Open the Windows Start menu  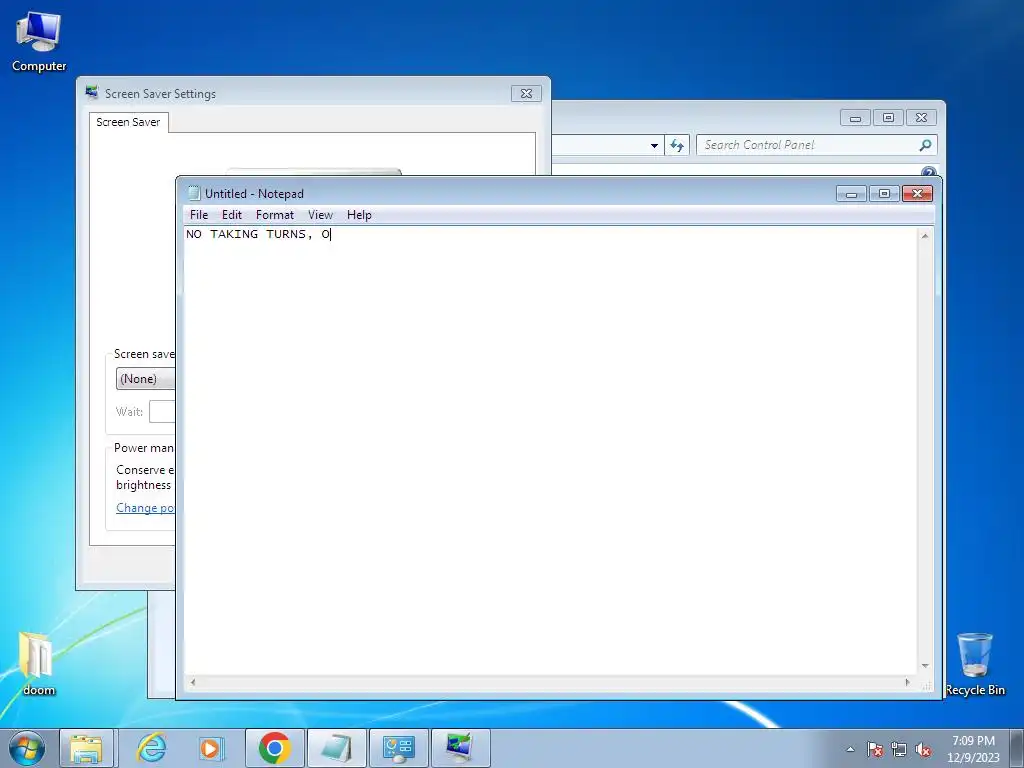(x=27, y=748)
